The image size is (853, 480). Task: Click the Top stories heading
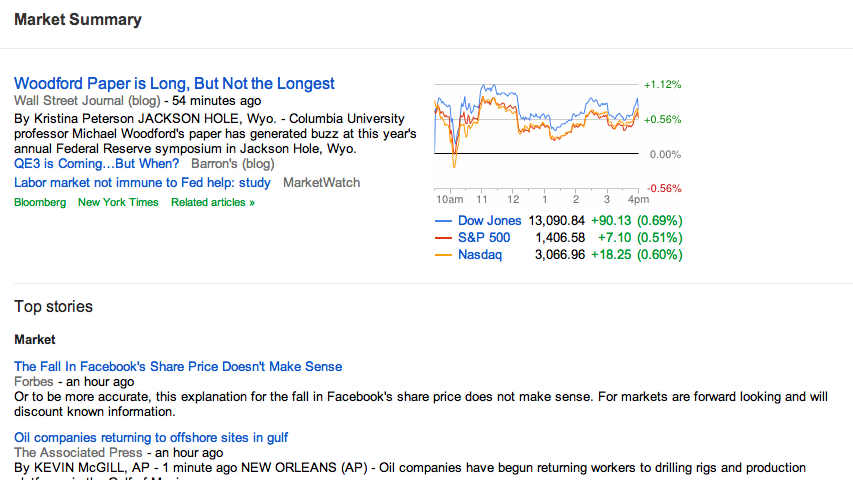[x=53, y=307]
